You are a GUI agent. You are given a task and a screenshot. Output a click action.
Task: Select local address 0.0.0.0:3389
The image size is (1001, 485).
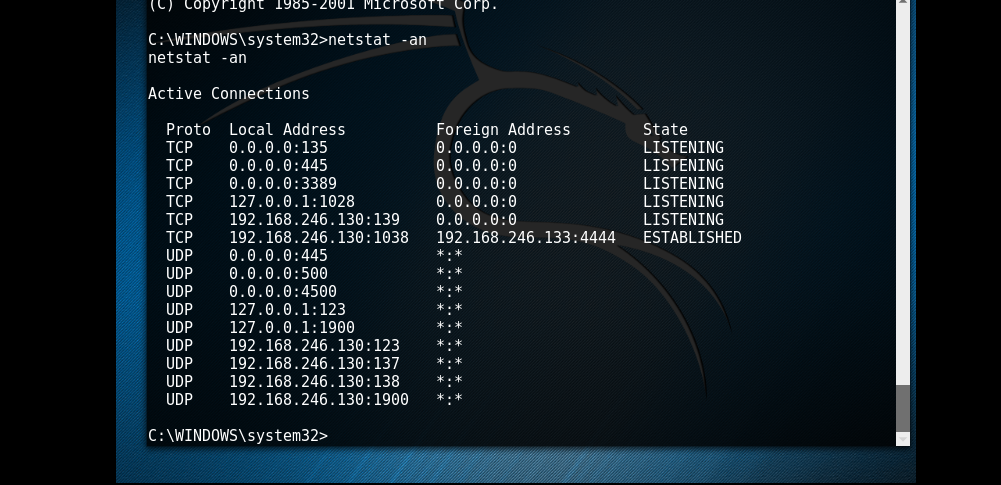(x=283, y=184)
